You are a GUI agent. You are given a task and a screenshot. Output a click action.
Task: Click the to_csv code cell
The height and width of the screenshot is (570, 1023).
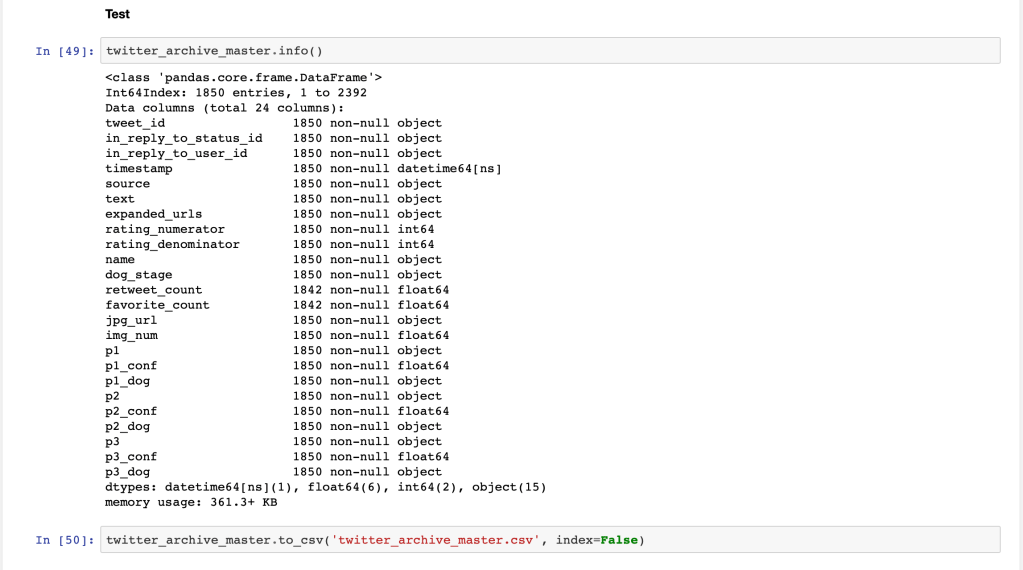point(550,540)
